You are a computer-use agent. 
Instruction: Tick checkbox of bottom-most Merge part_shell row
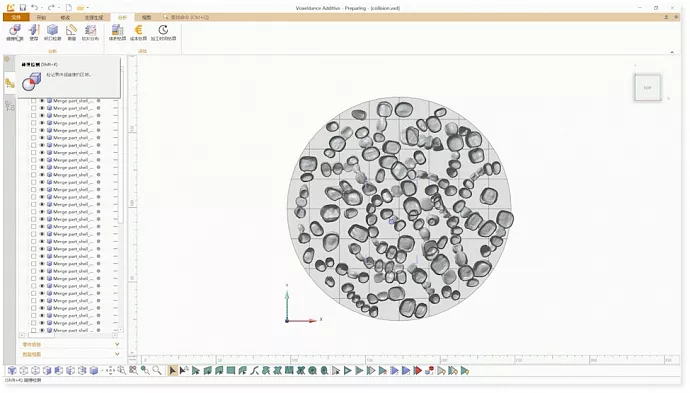coord(33,330)
